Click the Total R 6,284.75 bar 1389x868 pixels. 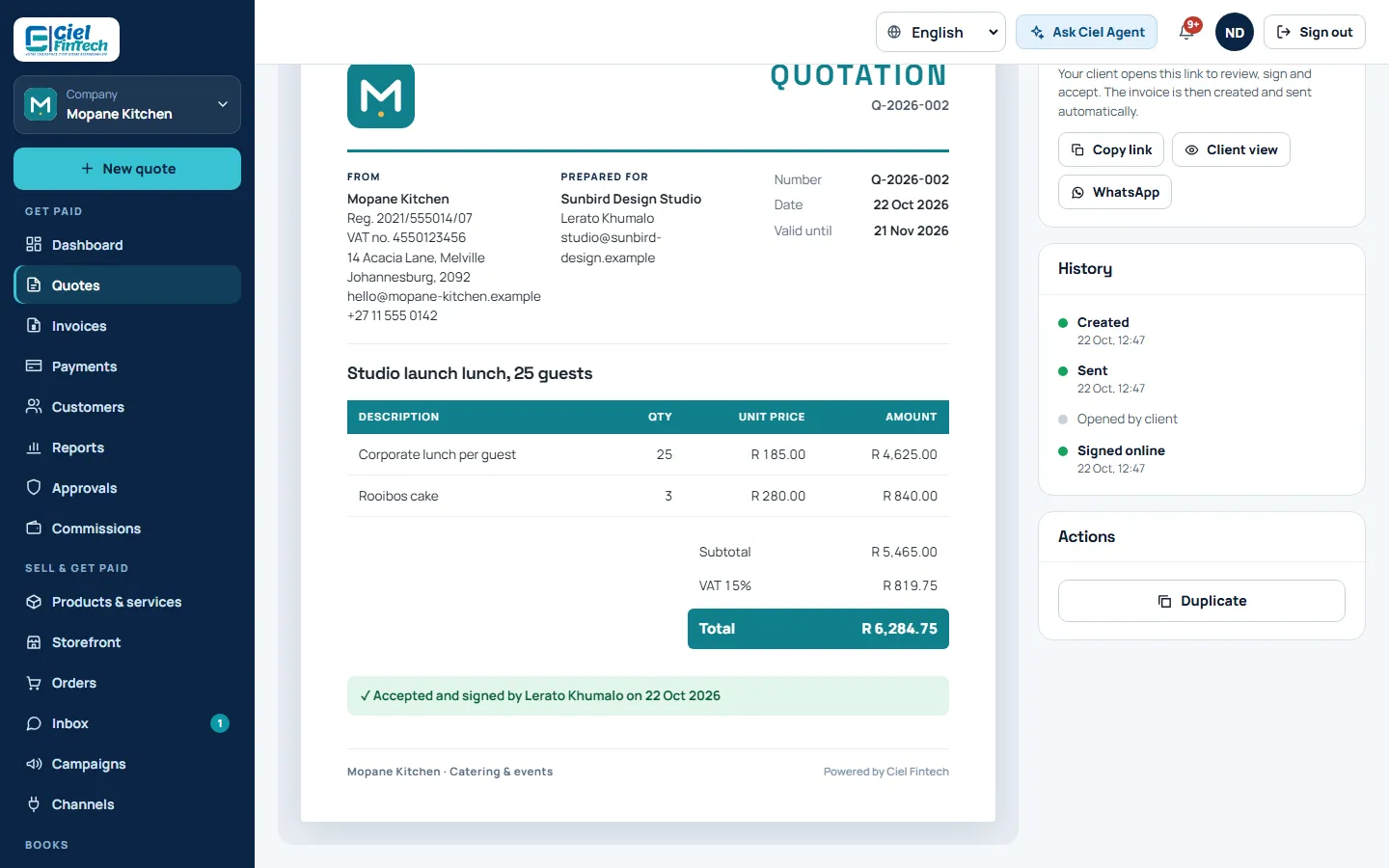click(818, 629)
